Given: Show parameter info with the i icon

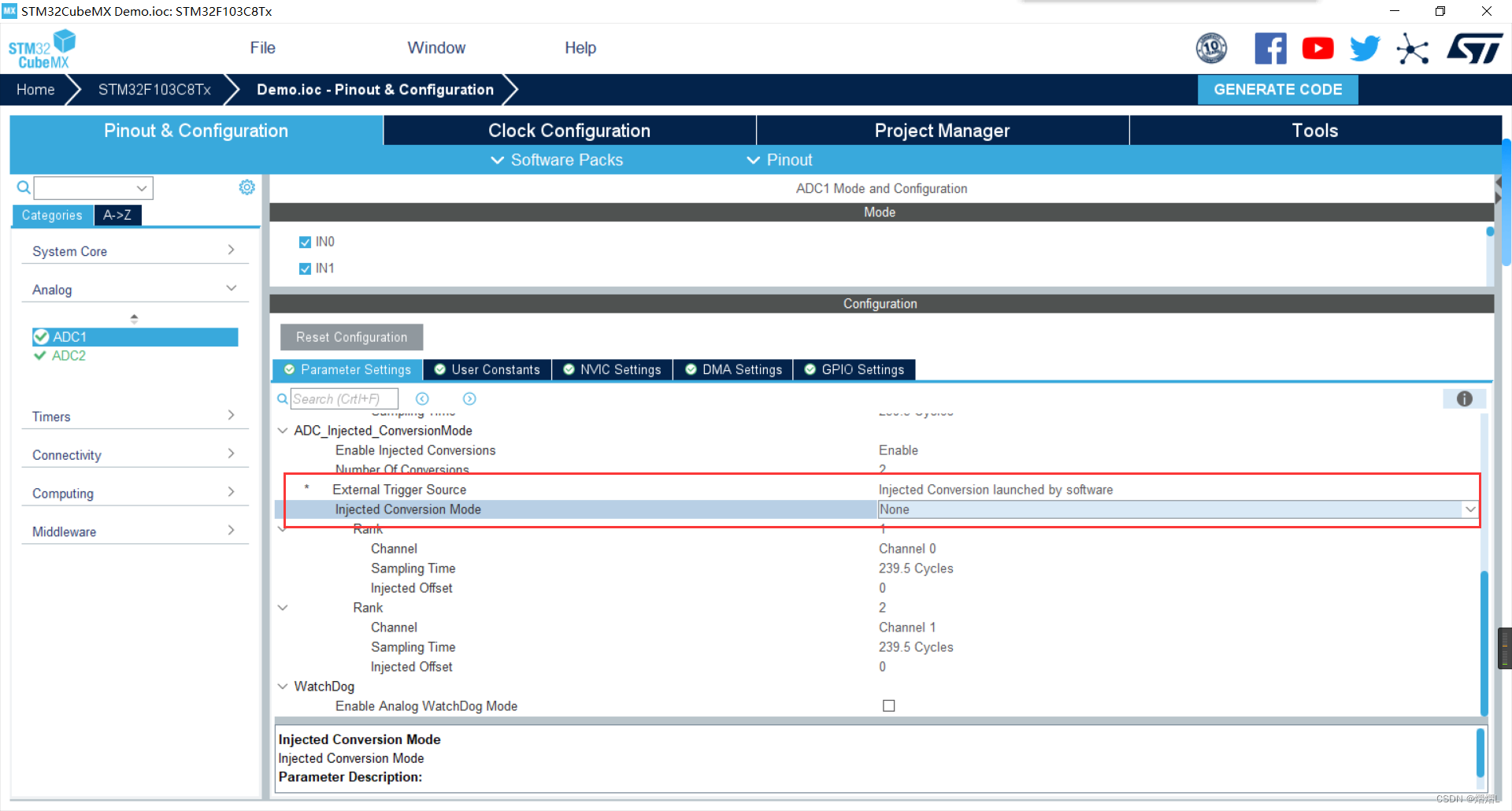Looking at the screenshot, I should pos(1465,399).
